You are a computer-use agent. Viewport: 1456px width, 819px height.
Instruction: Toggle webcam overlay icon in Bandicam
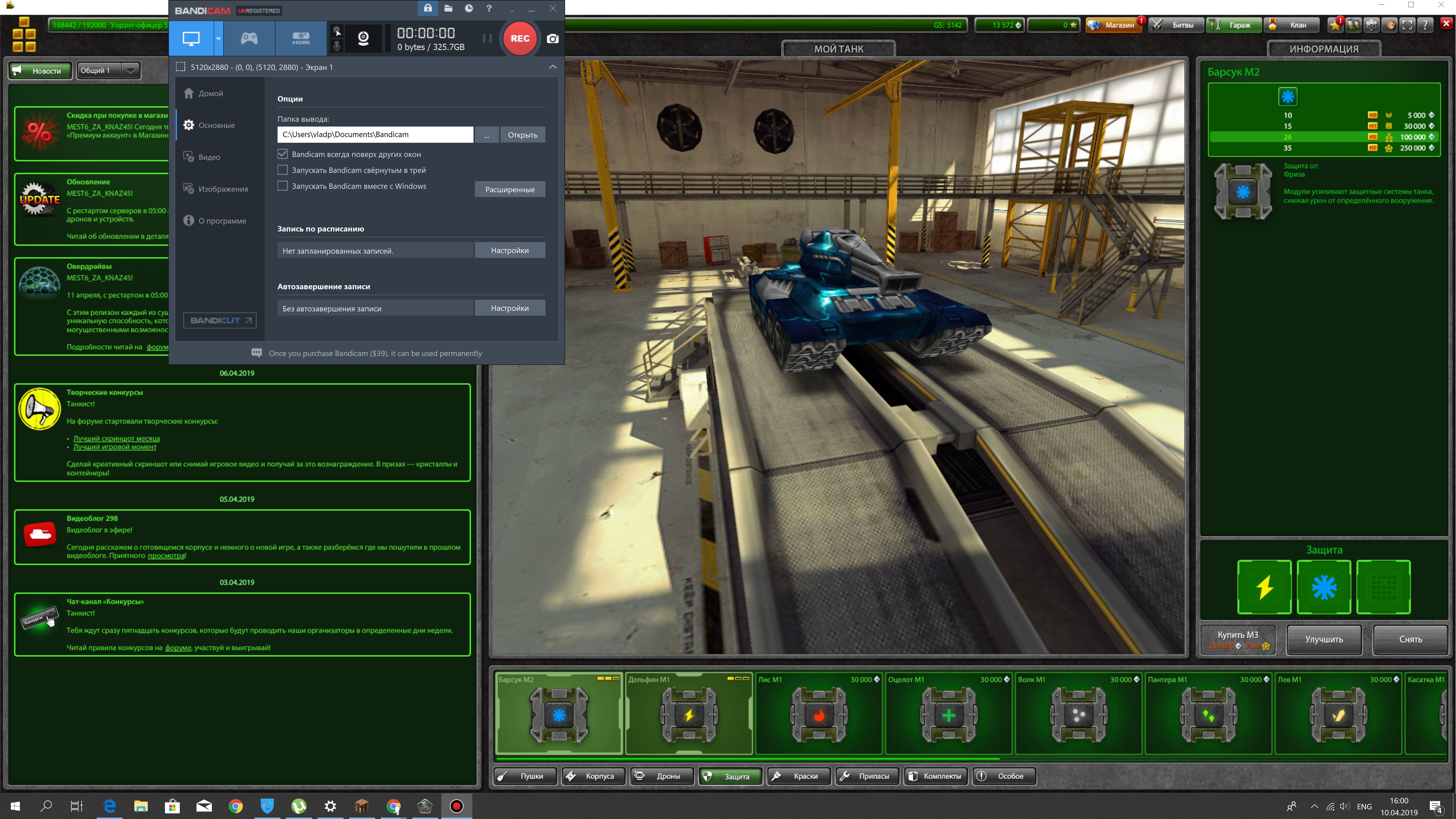point(363,38)
